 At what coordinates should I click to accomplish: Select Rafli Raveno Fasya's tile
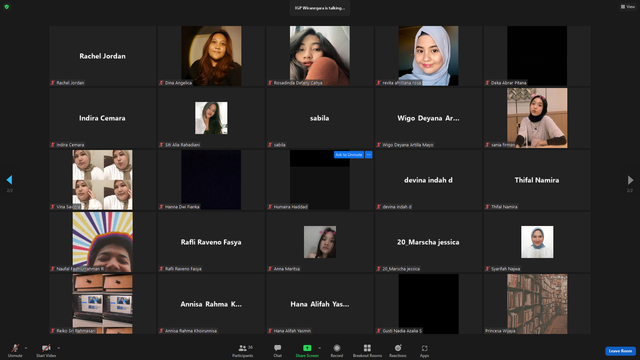(211, 242)
